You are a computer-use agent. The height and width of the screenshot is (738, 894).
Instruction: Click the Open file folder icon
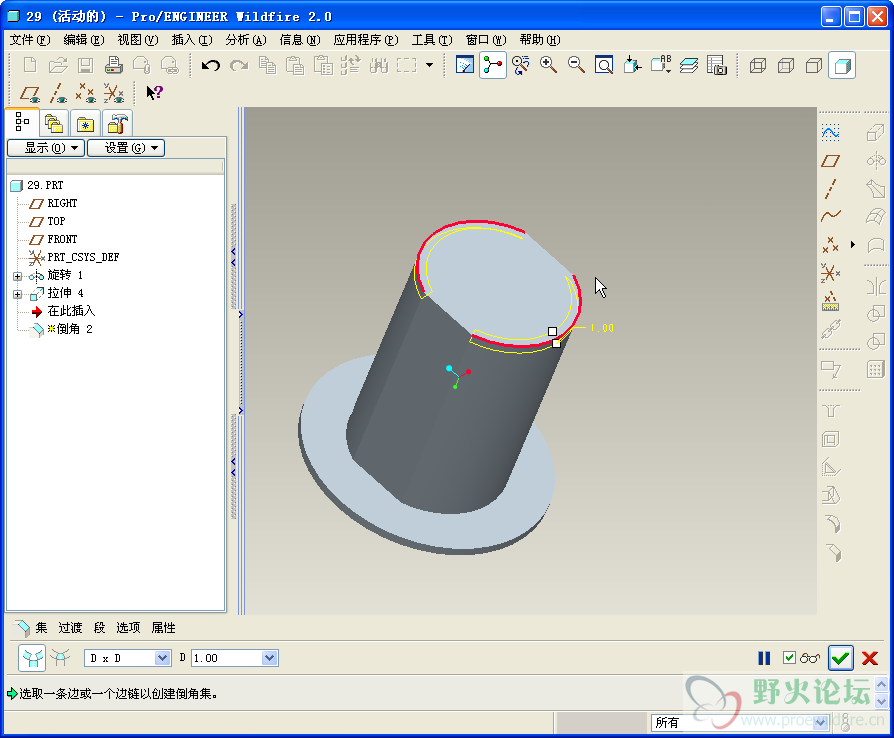pyautogui.click(x=58, y=66)
